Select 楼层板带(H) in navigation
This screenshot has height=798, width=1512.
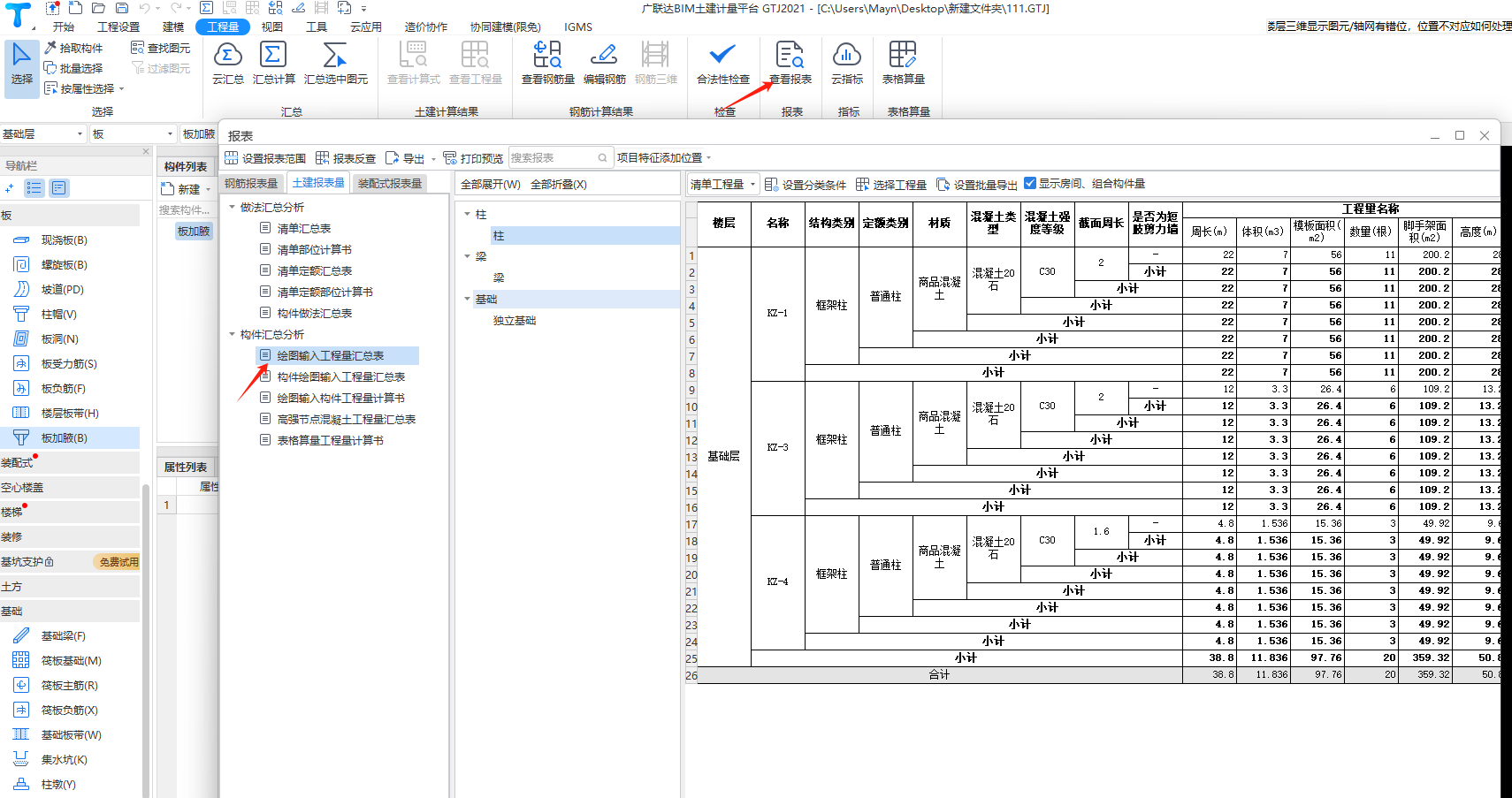click(x=70, y=413)
